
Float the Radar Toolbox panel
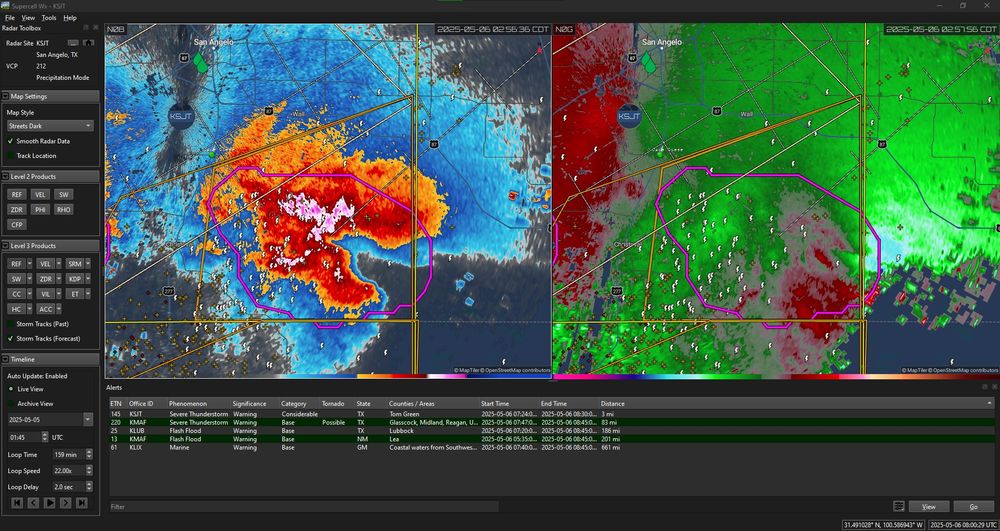[x=87, y=28]
